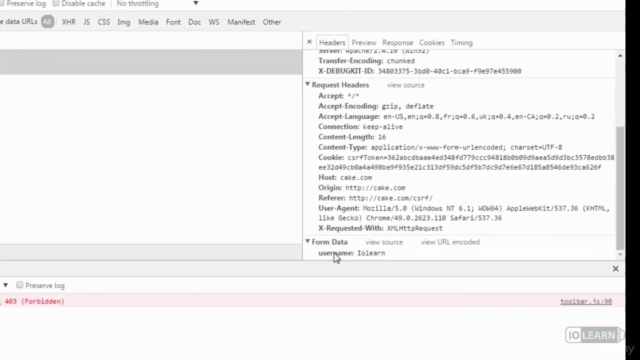Viewport: 640px width, 360px height.
Task: Filter requests by Doc
Action: 194,22
